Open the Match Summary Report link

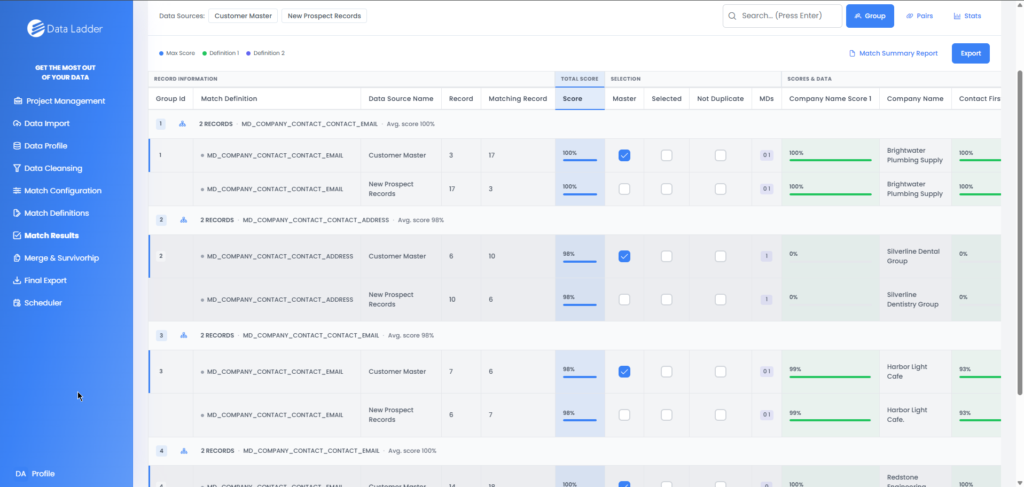click(893, 54)
